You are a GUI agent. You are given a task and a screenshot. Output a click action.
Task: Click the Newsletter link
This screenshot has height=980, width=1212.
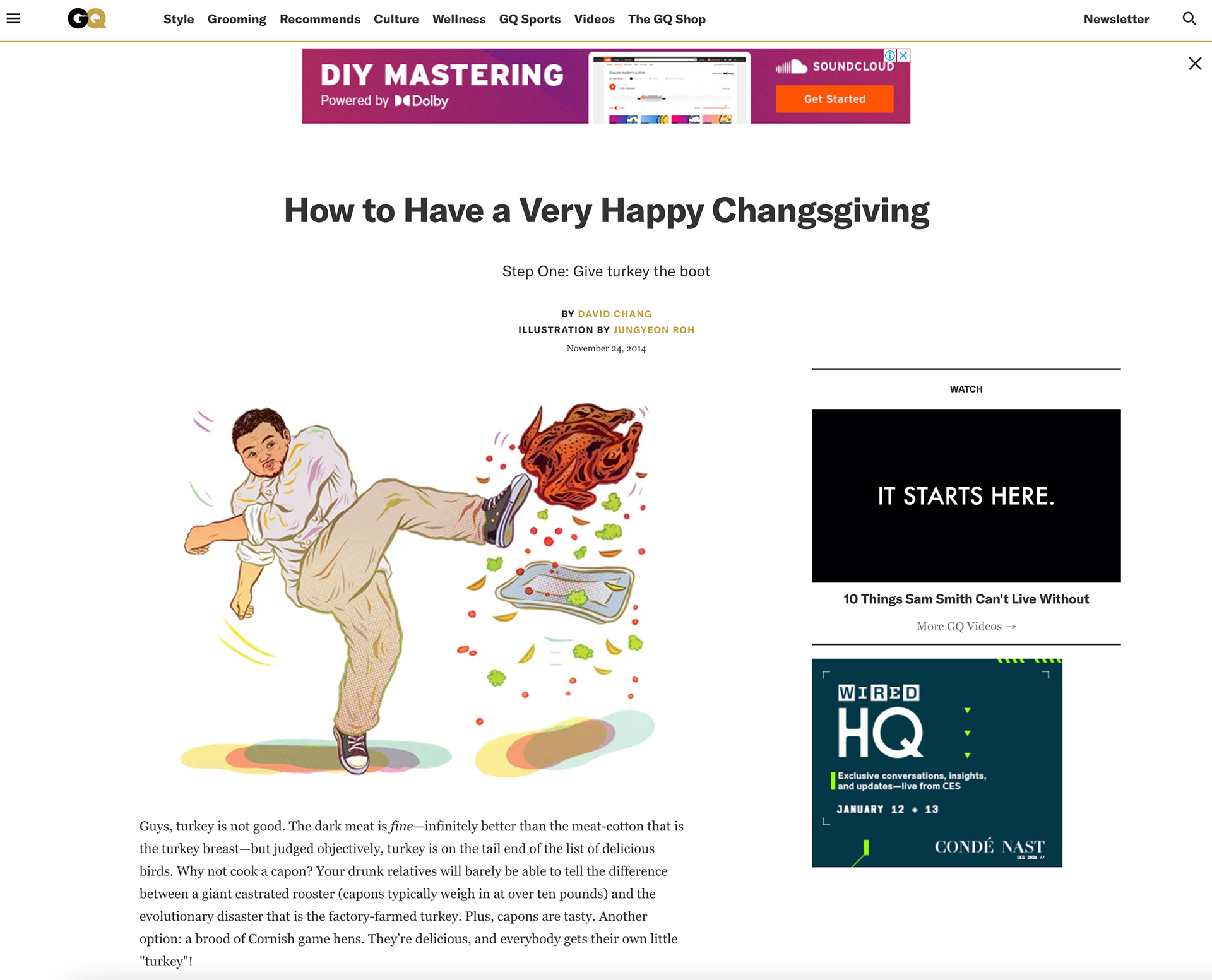coord(1116,20)
